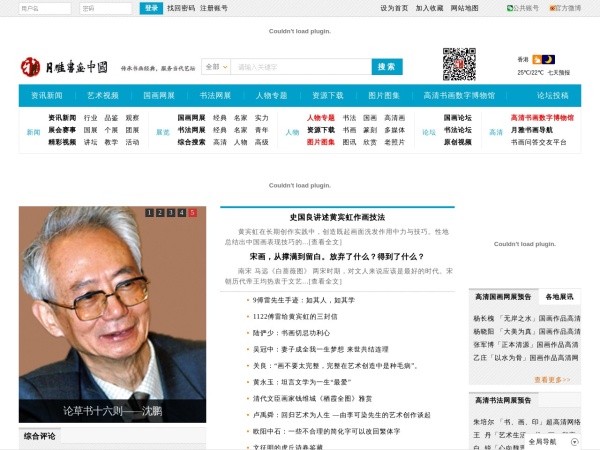
Task: Open the 全部 search category dropdown
Action: pyautogui.click(x=216, y=67)
